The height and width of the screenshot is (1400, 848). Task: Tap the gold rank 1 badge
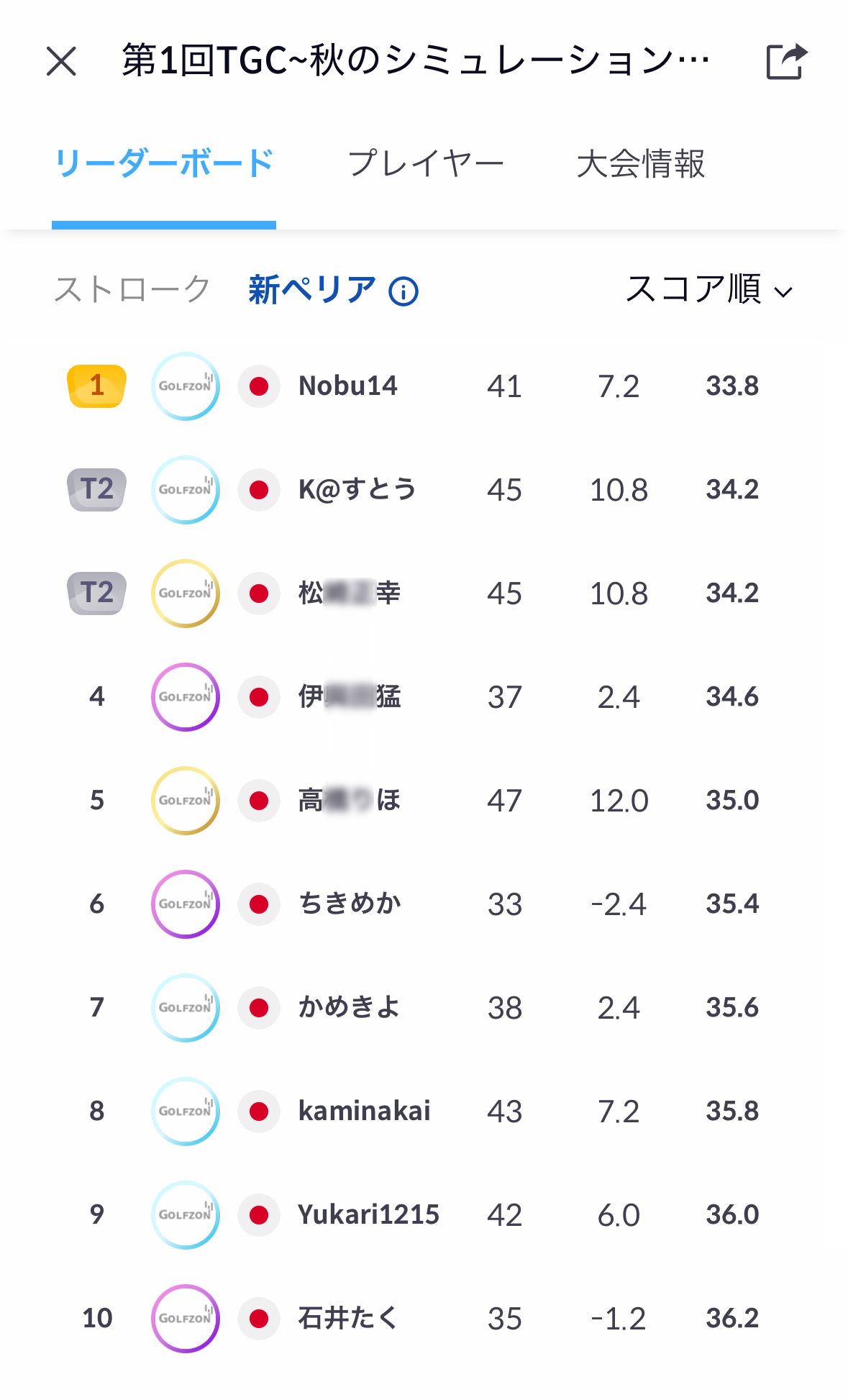point(96,386)
